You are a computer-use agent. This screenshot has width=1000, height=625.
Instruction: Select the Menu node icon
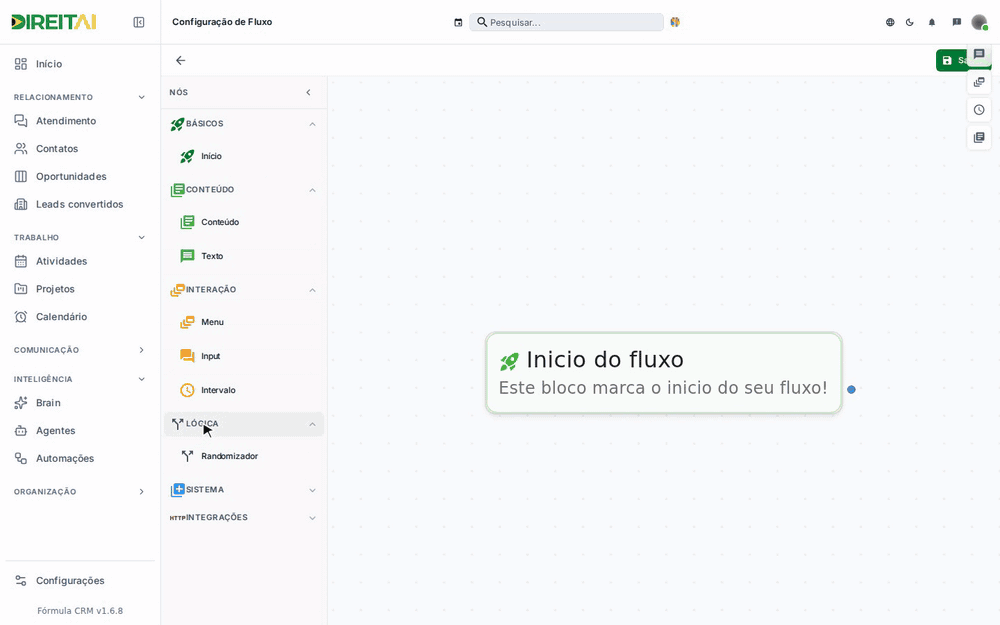point(187,322)
